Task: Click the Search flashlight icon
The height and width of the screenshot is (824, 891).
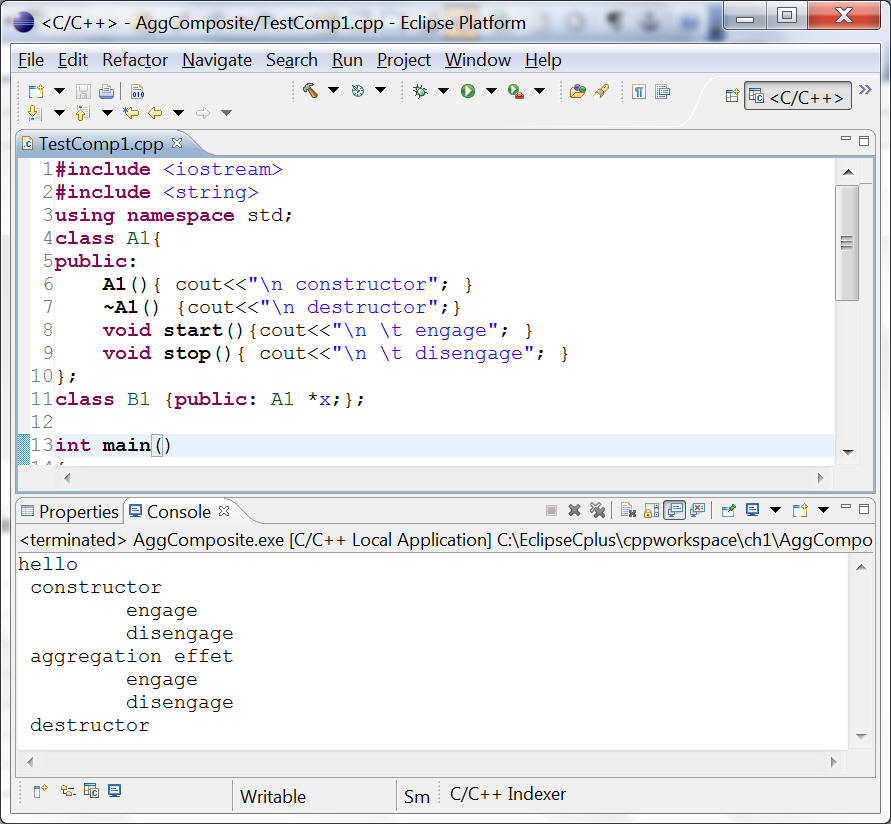Action: click(601, 91)
